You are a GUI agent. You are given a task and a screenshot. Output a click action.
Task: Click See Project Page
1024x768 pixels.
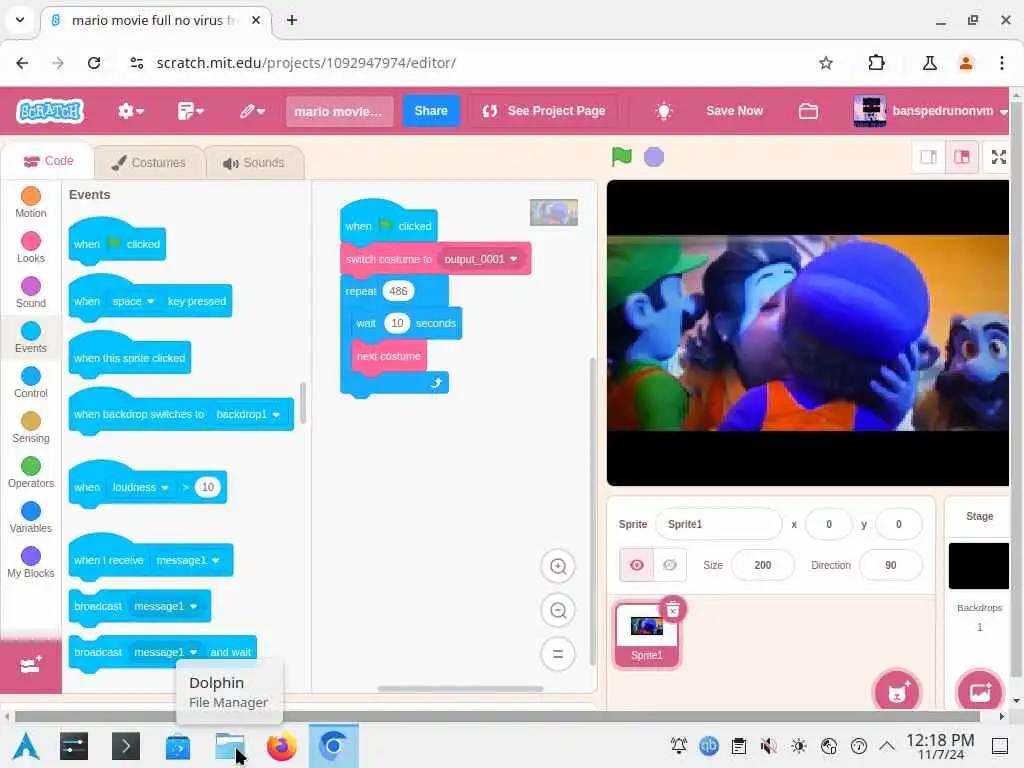click(544, 111)
